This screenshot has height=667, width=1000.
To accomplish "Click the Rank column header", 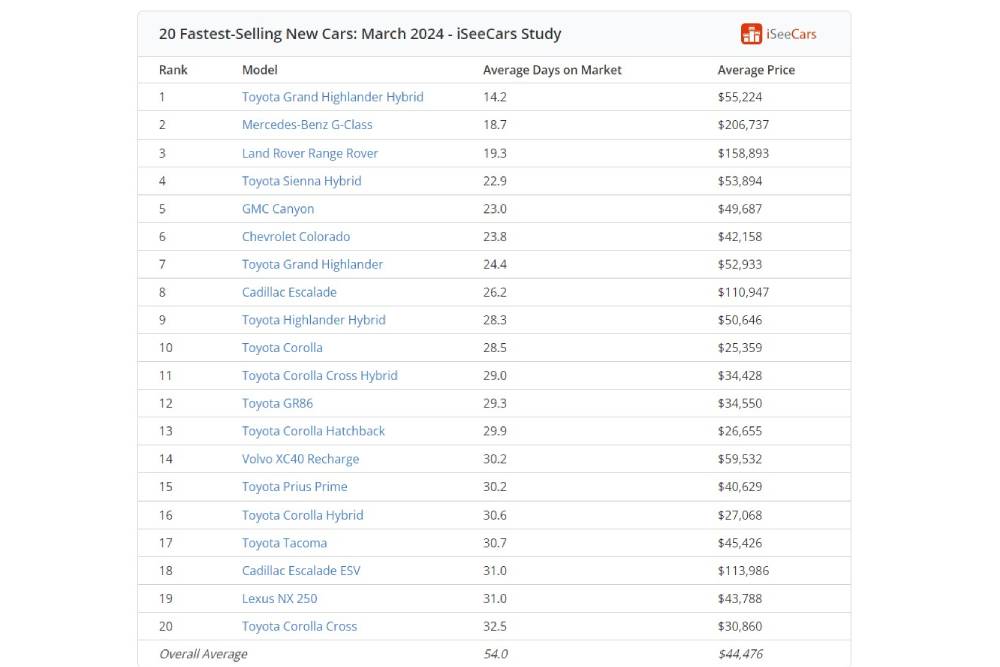I will [173, 70].
